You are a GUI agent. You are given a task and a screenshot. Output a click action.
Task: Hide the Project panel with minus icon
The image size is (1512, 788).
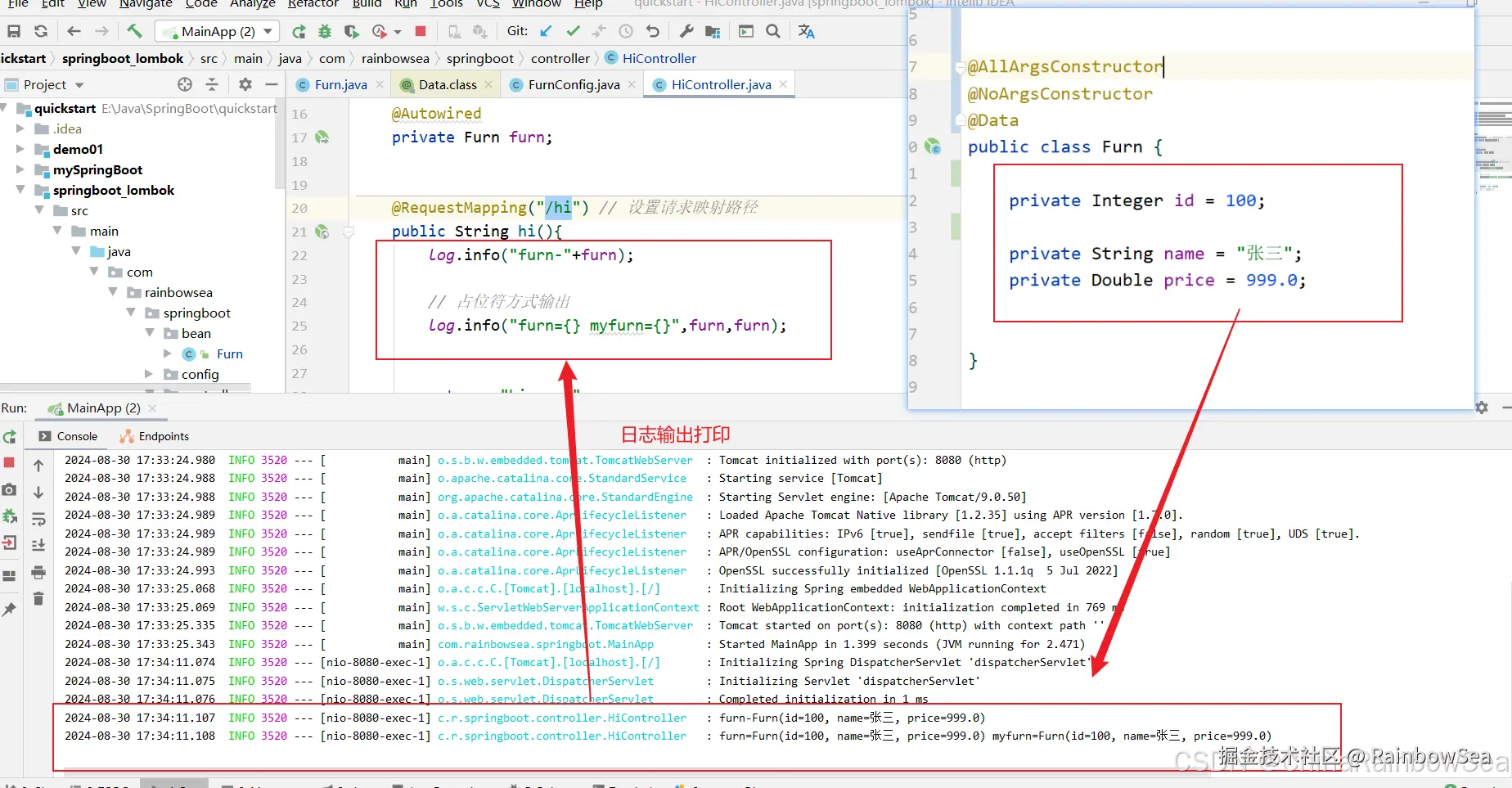coord(272,84)
